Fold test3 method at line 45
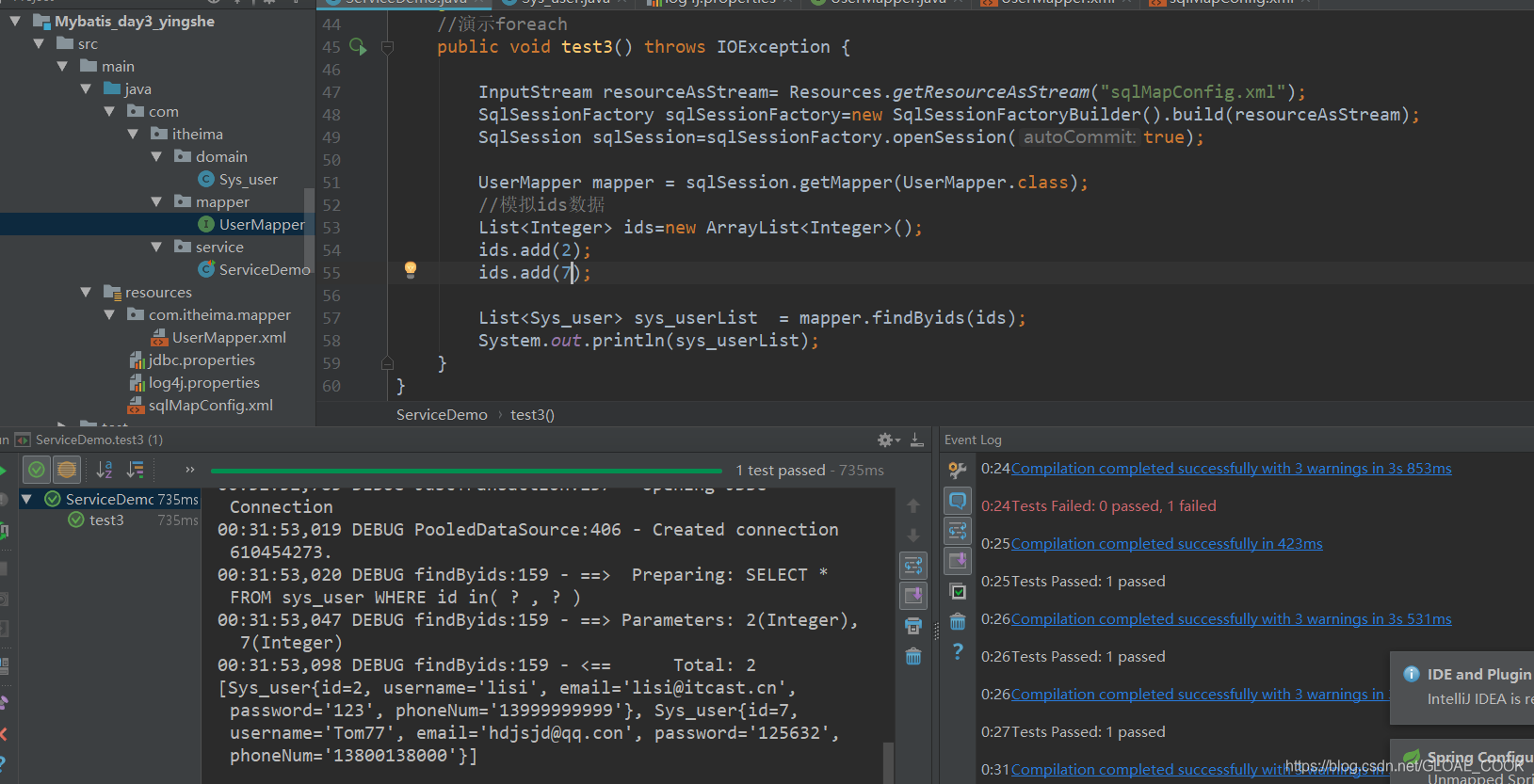Screen dimensions: 1534x784 pos(387,46)
